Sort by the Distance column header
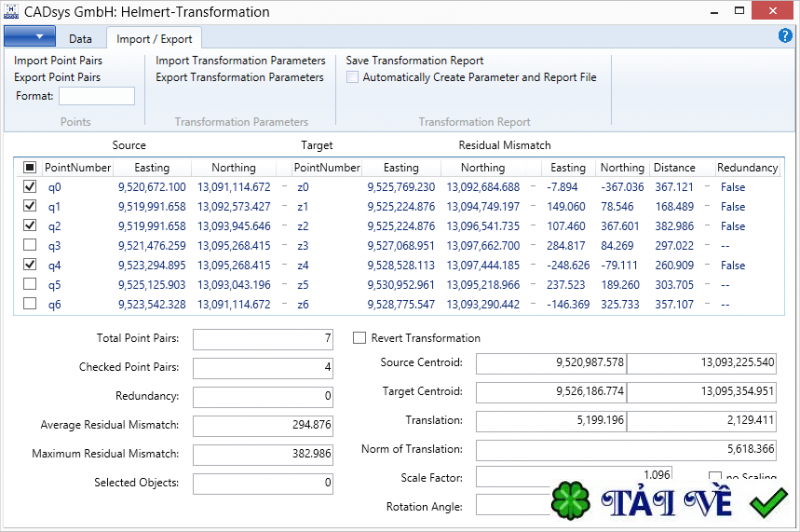The width and height of the screenshot is (800, 532). [674, 168]
